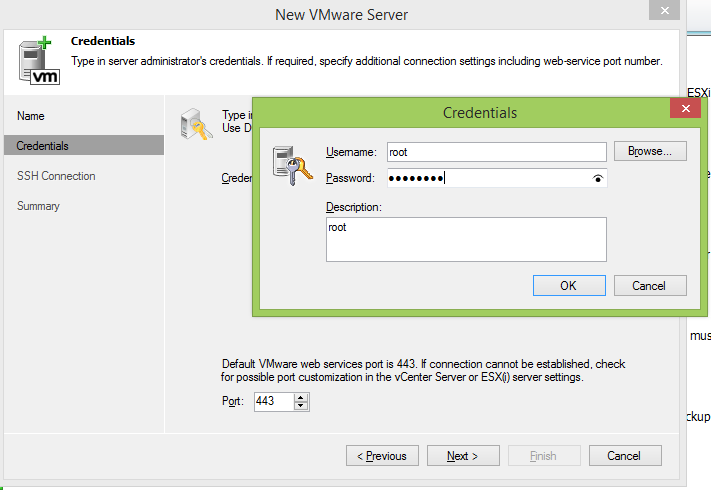Jump to the Summary wizard step

tap(38, 206)
